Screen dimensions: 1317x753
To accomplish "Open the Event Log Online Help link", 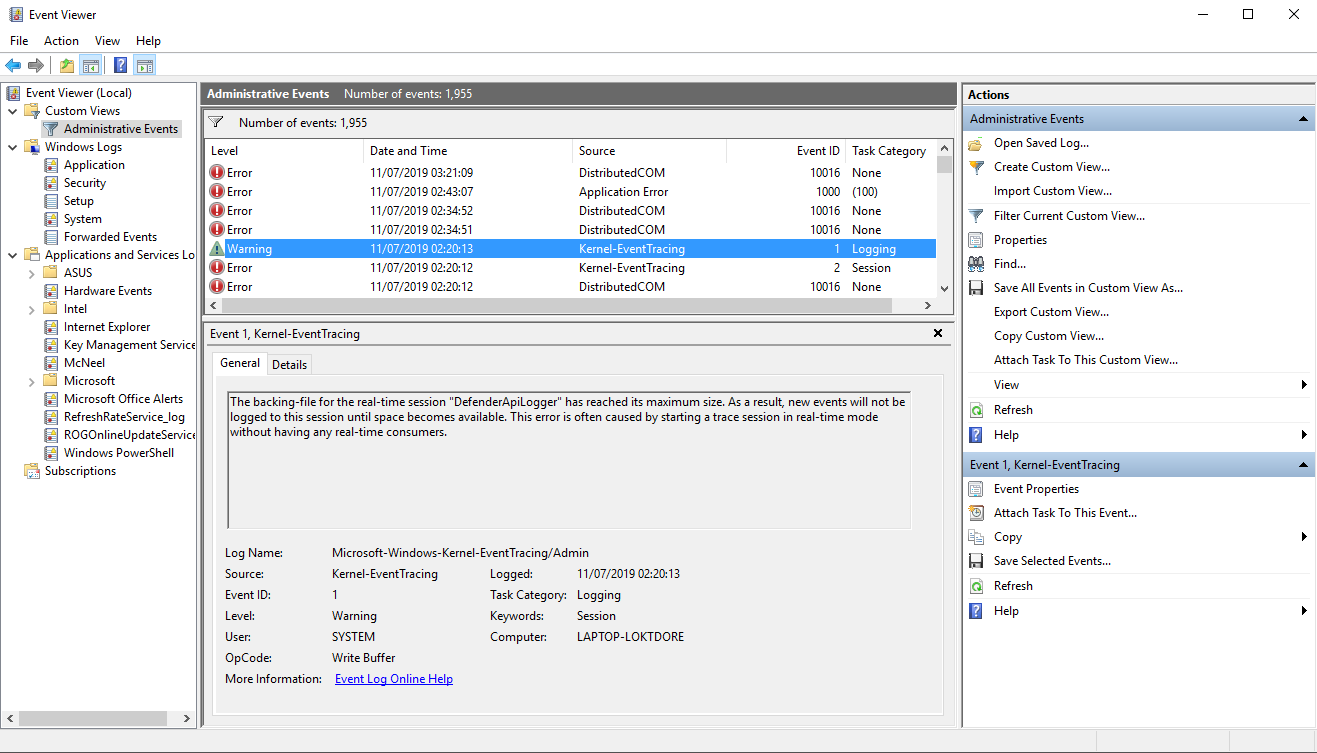I will click(x=394, y=679).
